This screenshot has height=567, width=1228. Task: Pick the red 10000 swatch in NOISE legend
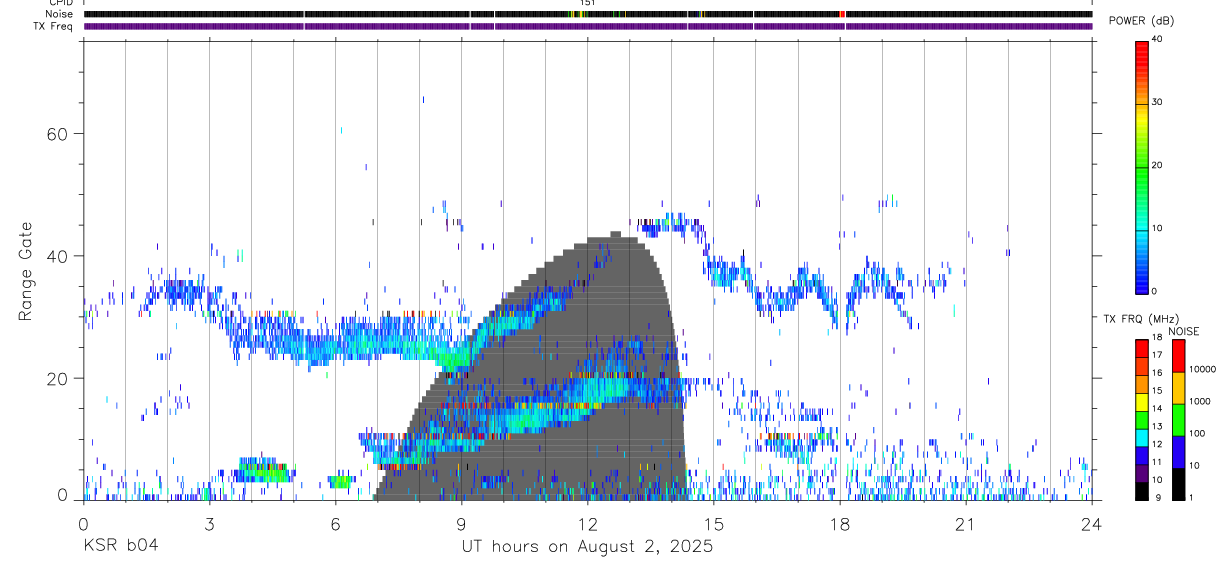1178,356
